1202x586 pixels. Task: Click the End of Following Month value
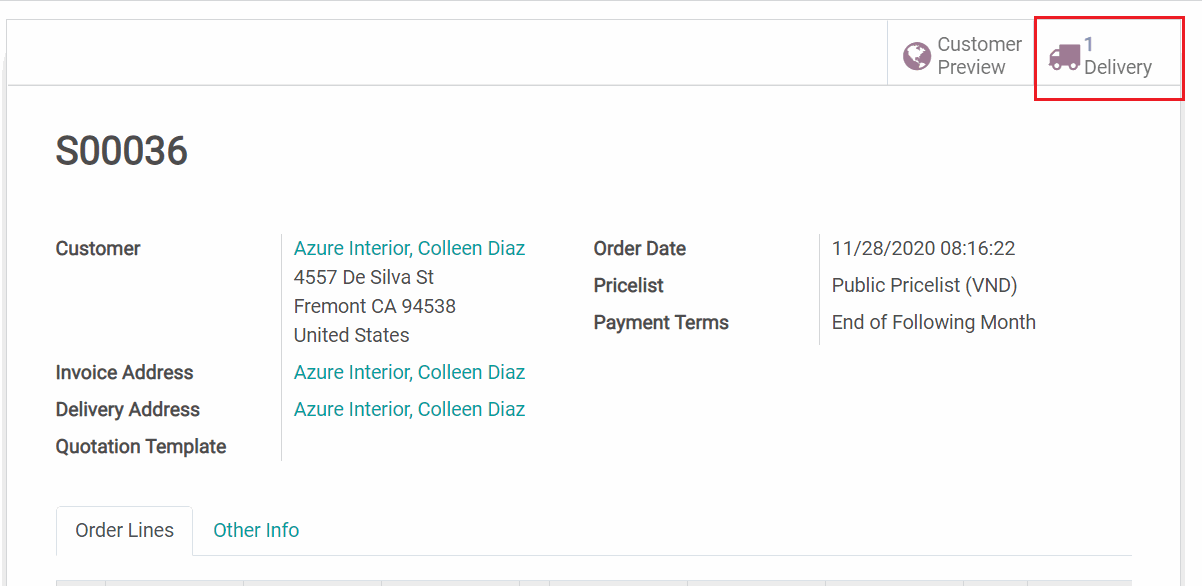tap(933, 322)
